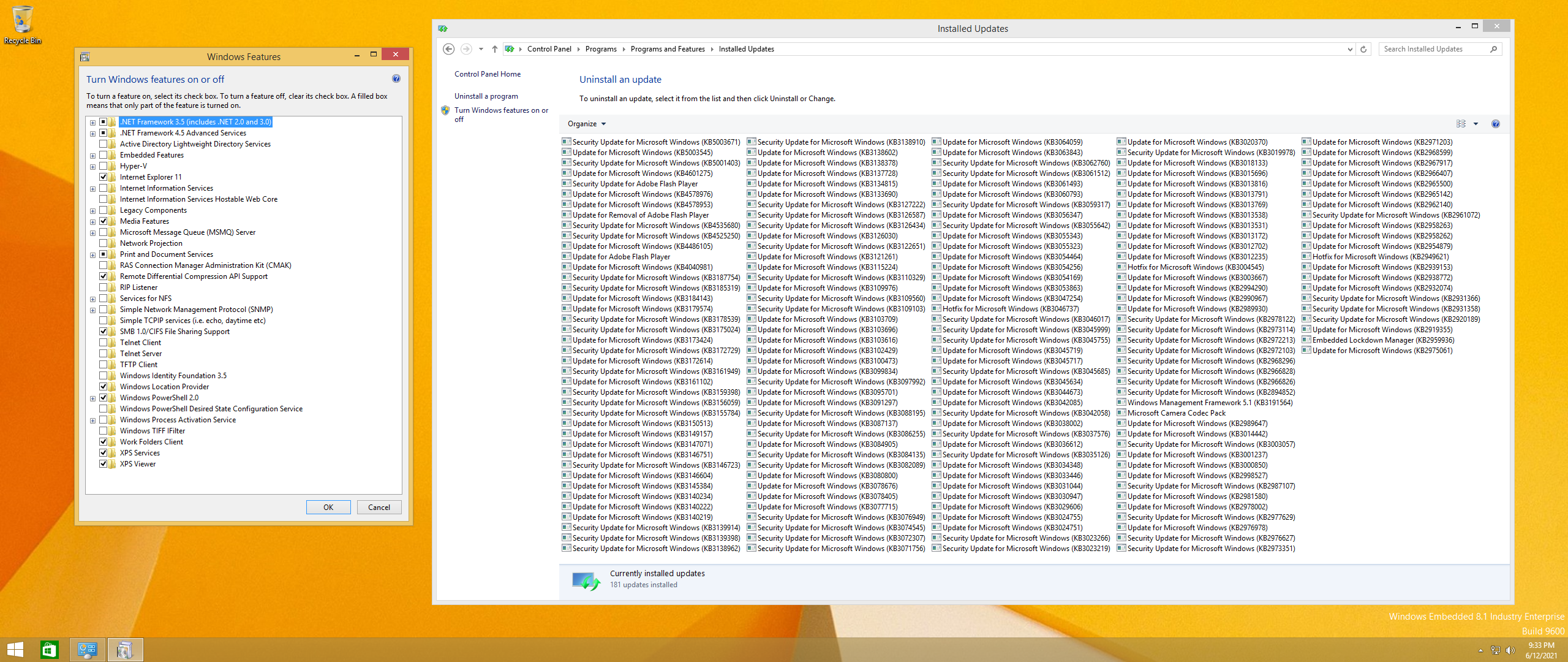1568x662 pixels.
Task: Expand the Legacy Components node
Action: (93, 211)
